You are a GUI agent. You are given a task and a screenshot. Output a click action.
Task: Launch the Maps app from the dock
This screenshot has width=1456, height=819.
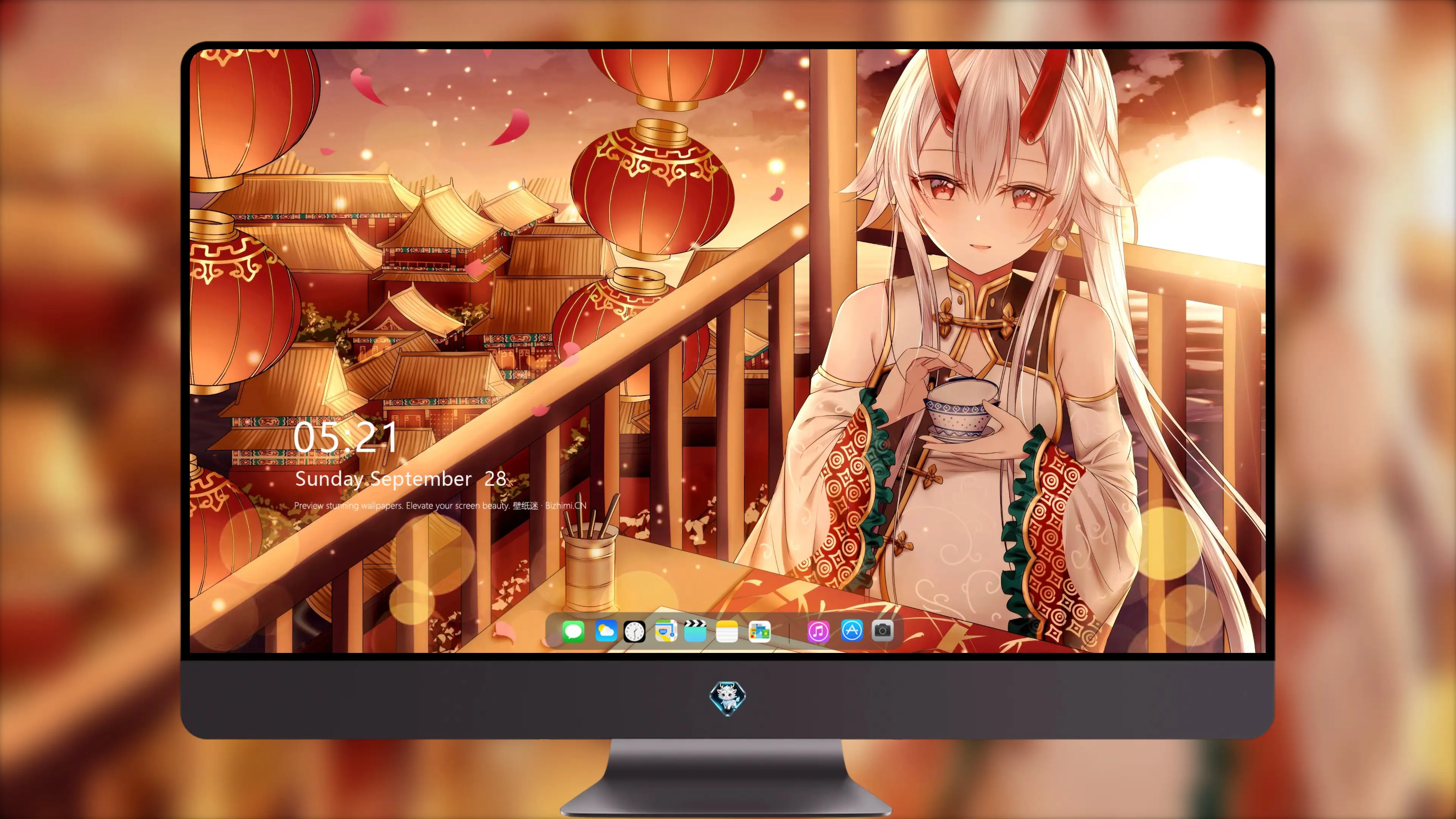[666, 631]
